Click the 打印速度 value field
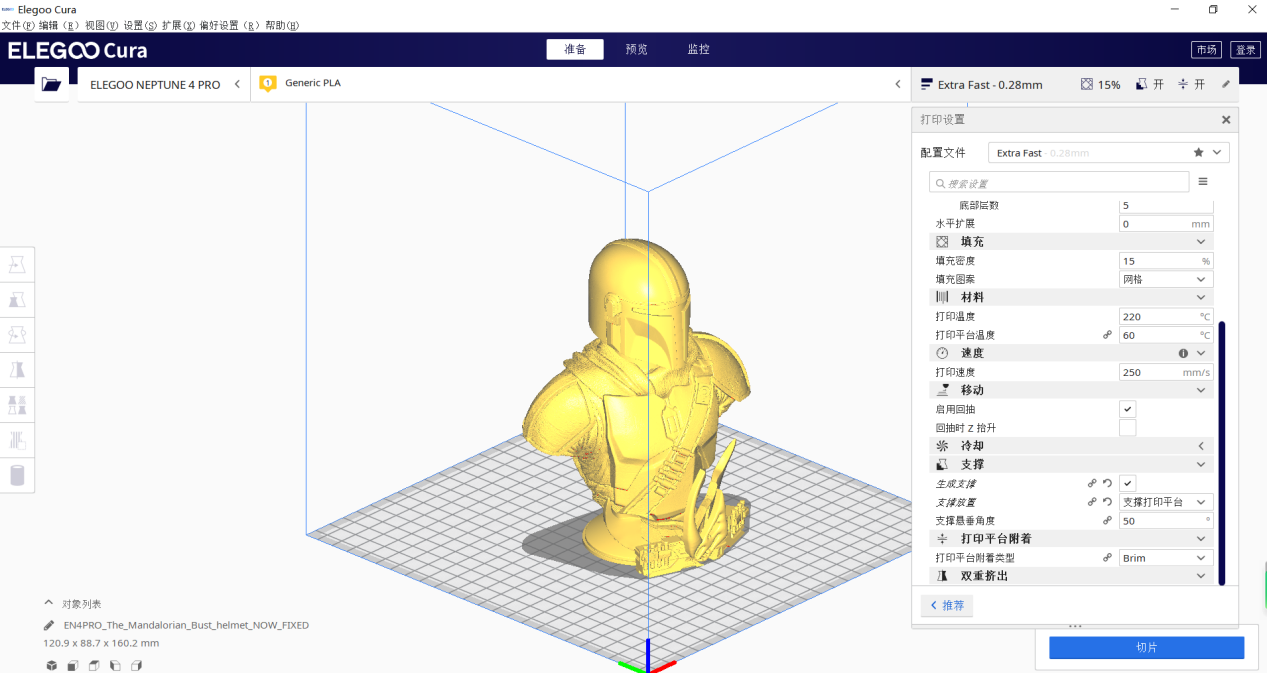Screen dimensions: 1267x673 pos(1166,372)
